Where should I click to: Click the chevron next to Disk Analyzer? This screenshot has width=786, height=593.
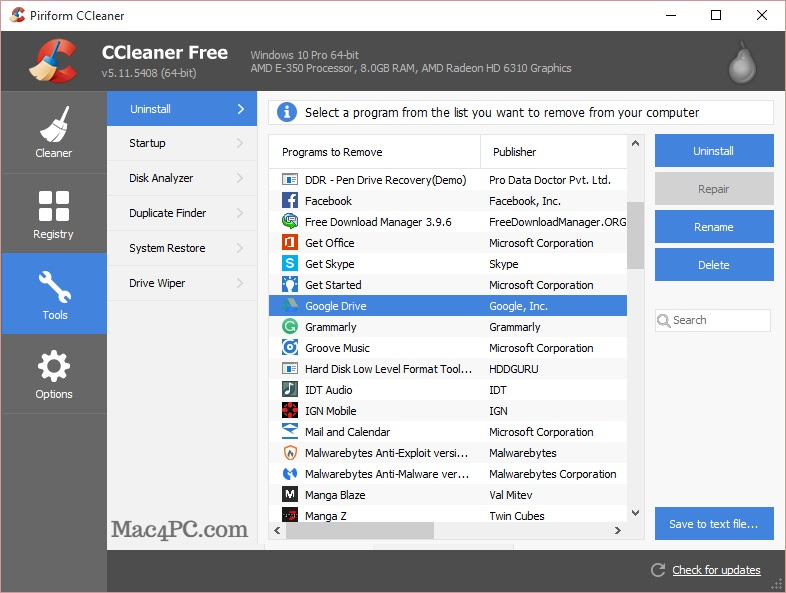tap(240, 178)
